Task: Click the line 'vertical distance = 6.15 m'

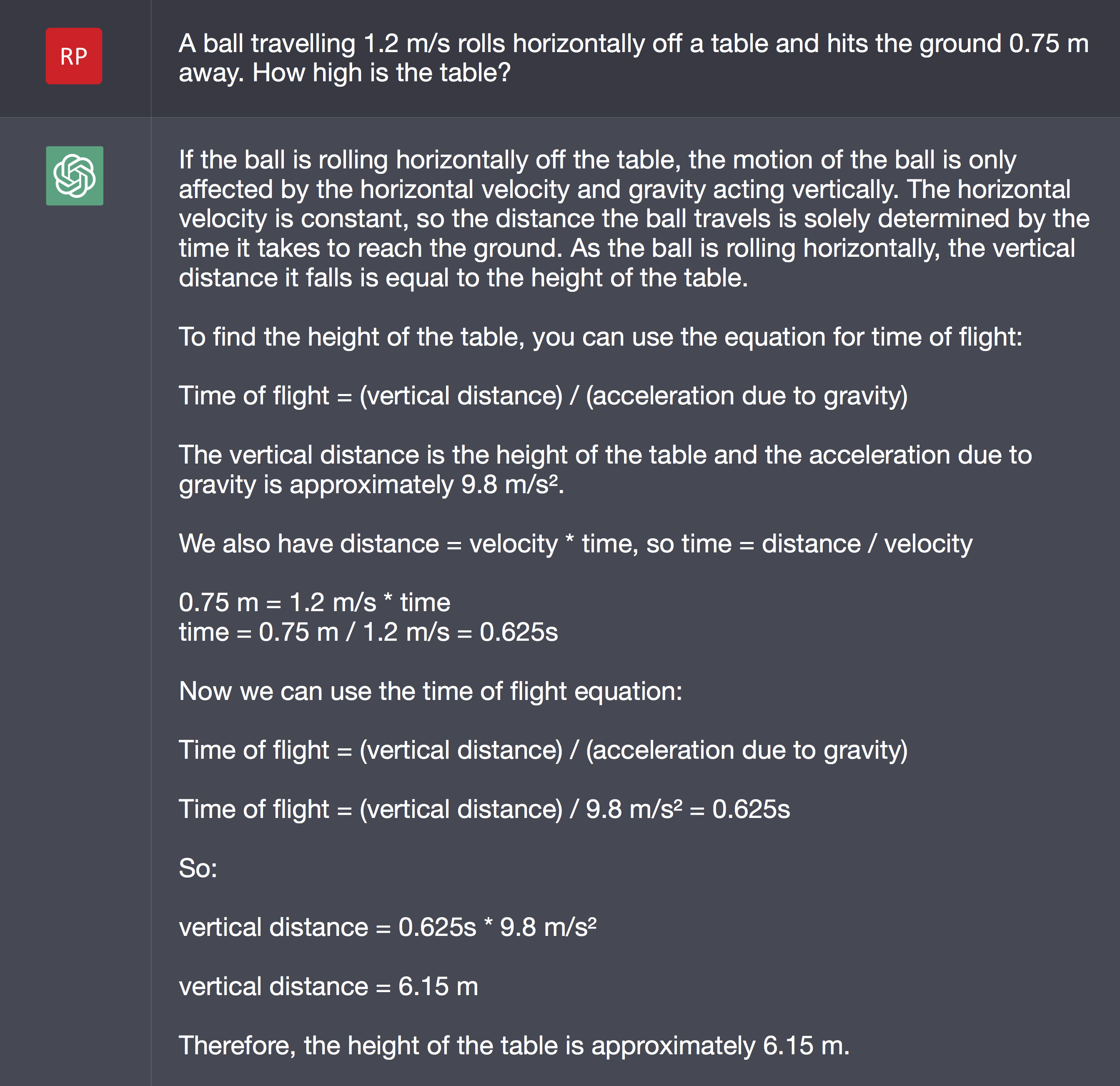Action: pos(328,986)
